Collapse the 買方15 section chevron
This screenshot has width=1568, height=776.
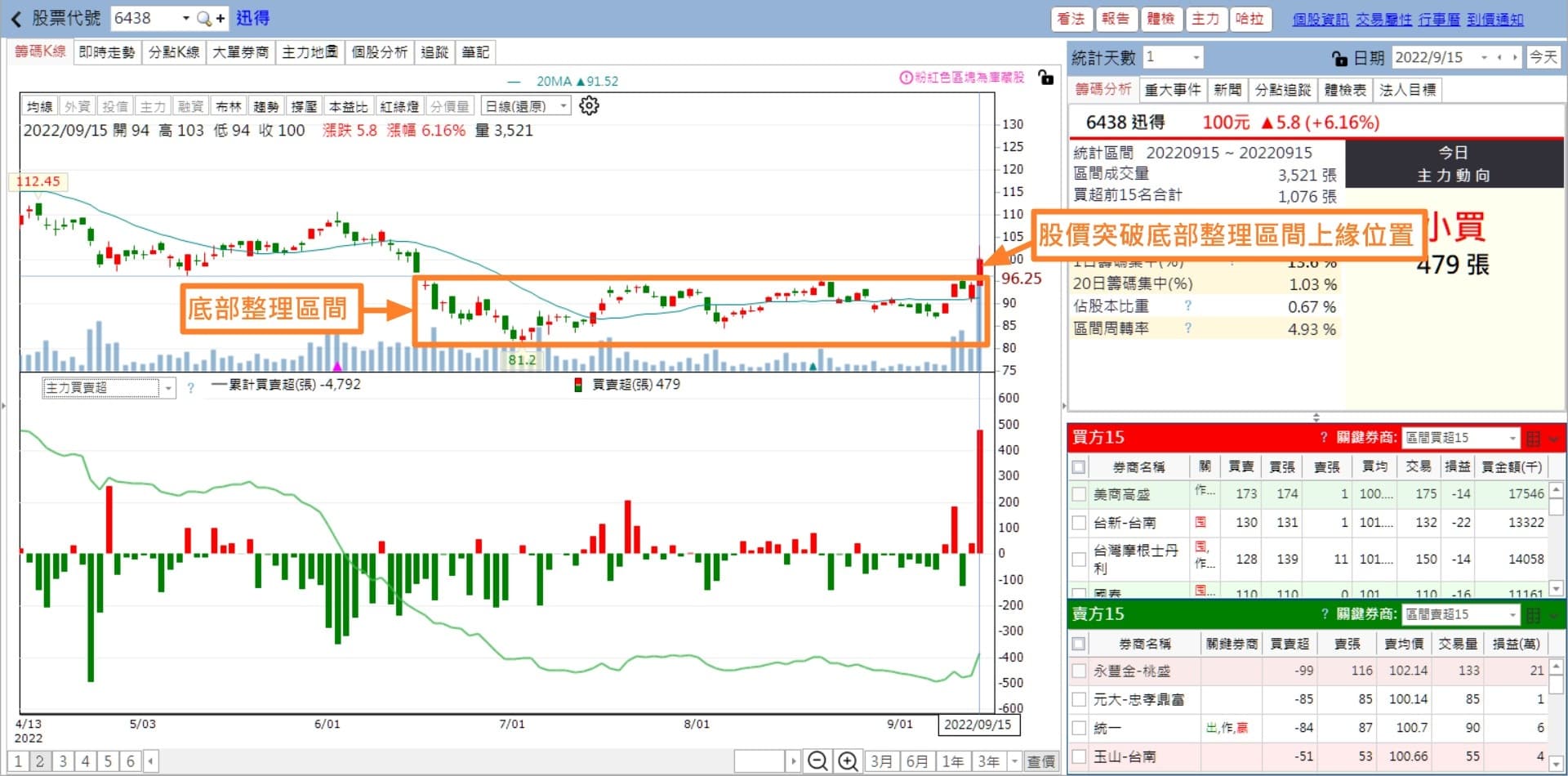(1553, 439)
